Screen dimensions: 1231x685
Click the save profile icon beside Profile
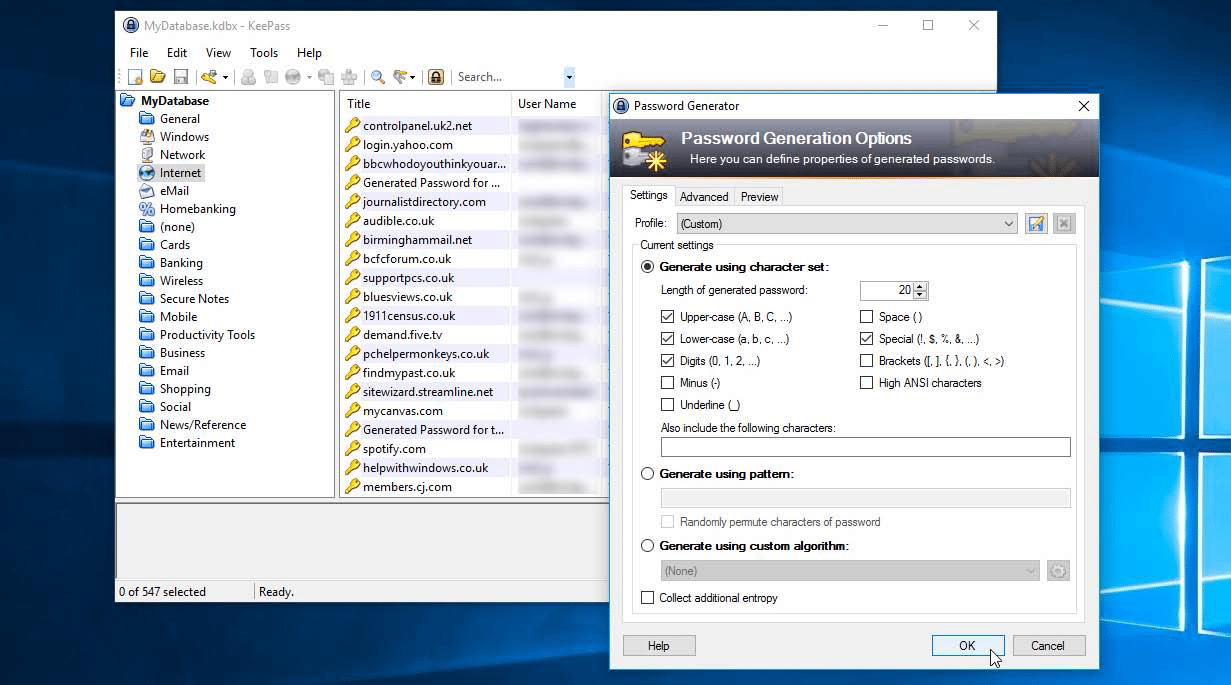1036,224
